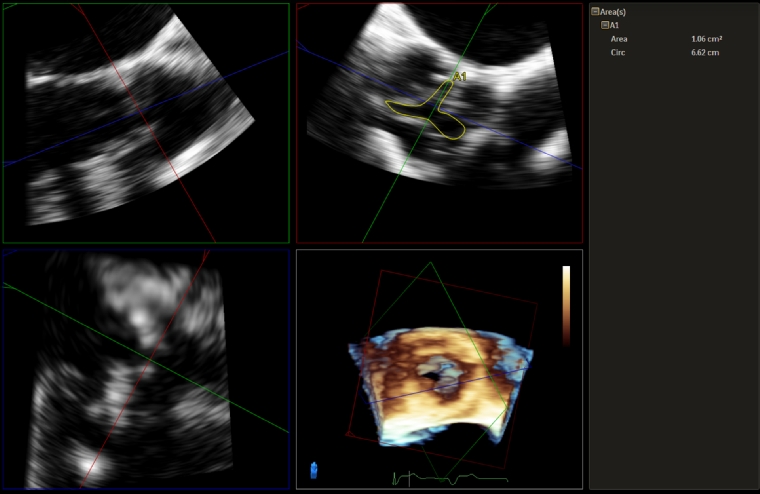Select the yellow A1 contour label
The image size is (760, 494).
(x=460, y=76)
